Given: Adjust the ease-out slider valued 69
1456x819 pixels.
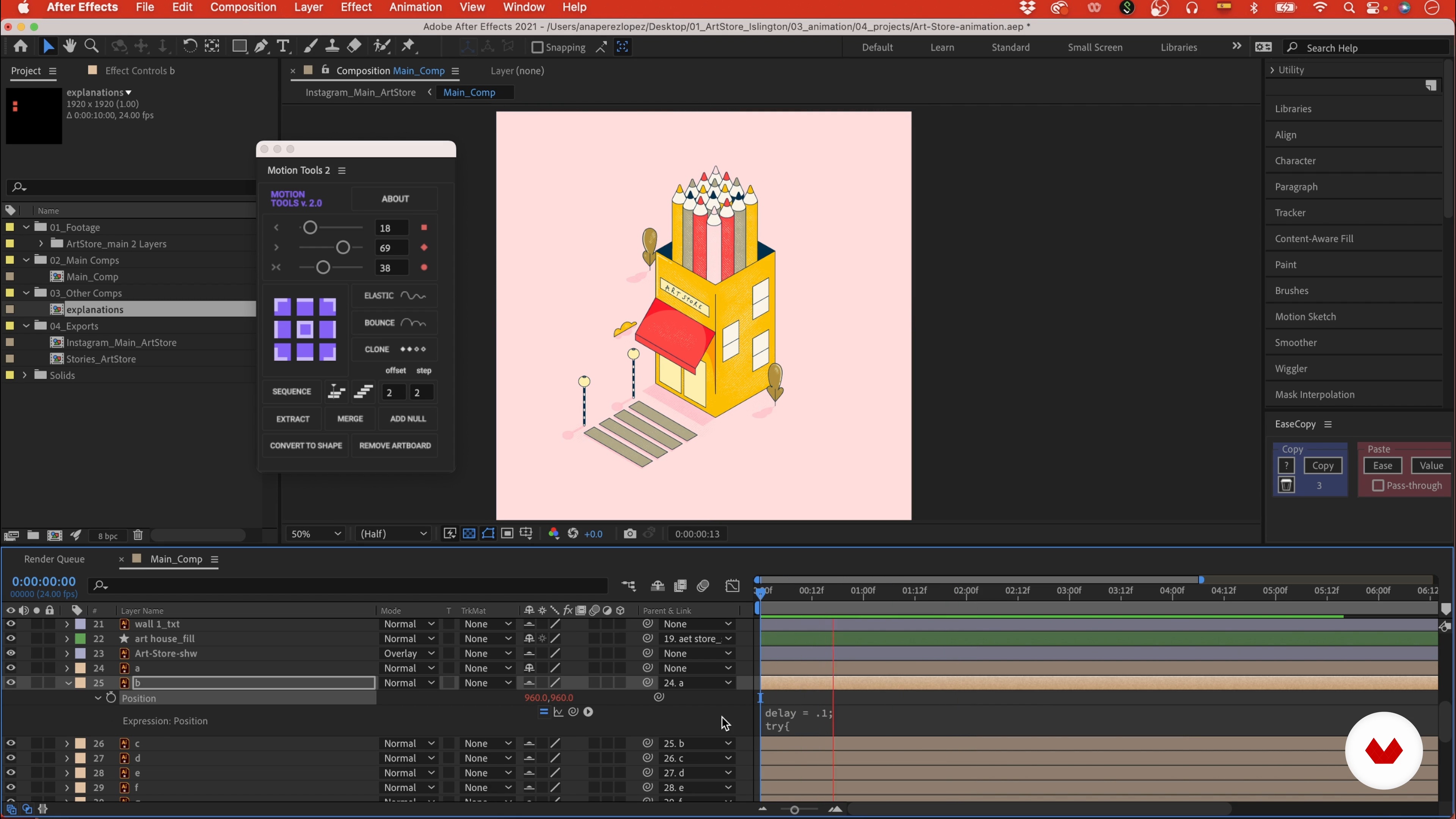Looking at the screenshot, I should tap(342, 248).
